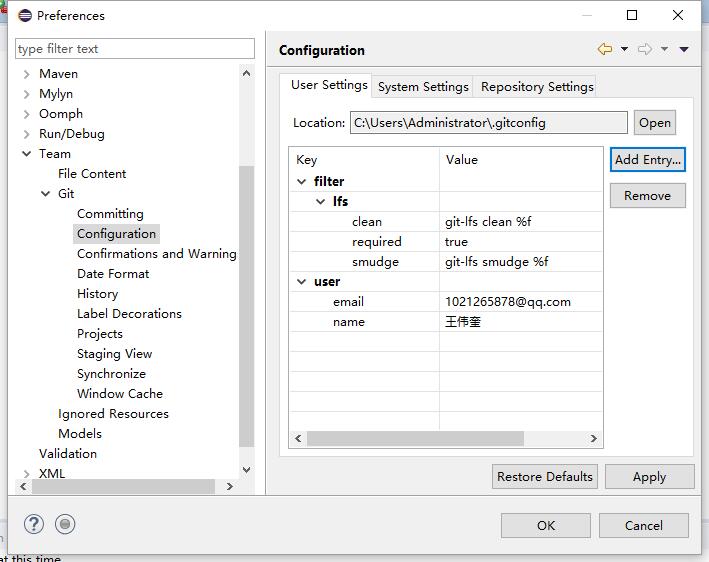Collapse the filter key group
This screenshot has width=709, height=562.
[302, 182]
